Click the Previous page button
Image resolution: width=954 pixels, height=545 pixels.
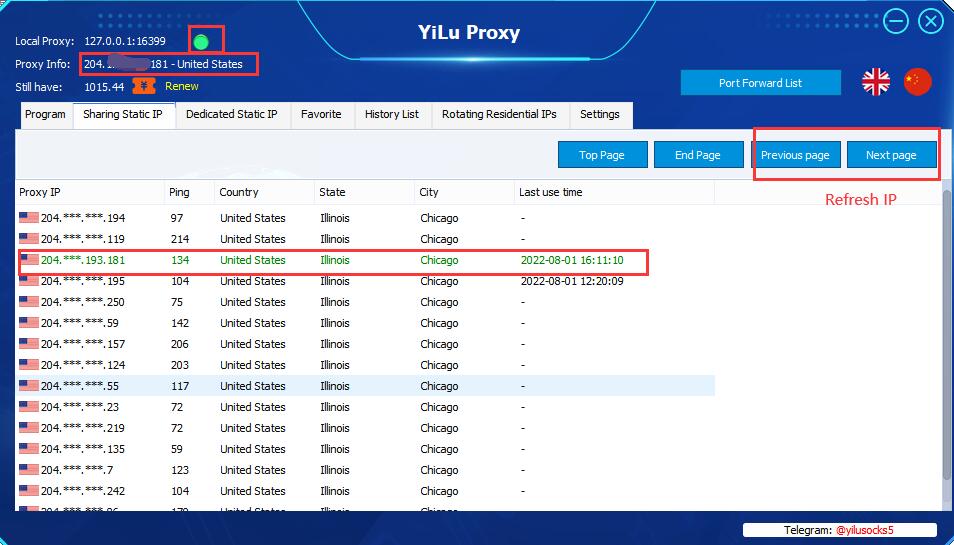[x=795, y=155]
